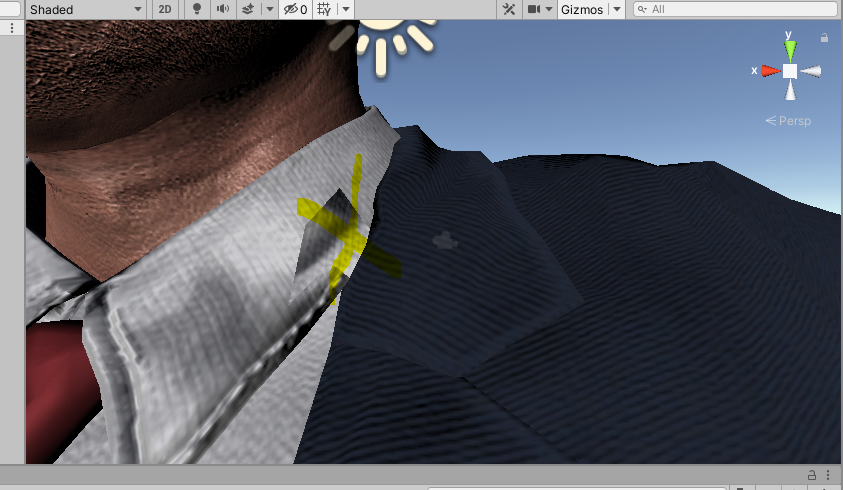Image resolution: width=843 pixels, height=490 pixels.
Task: Click the Gizmos button
Action: point(581,9)
